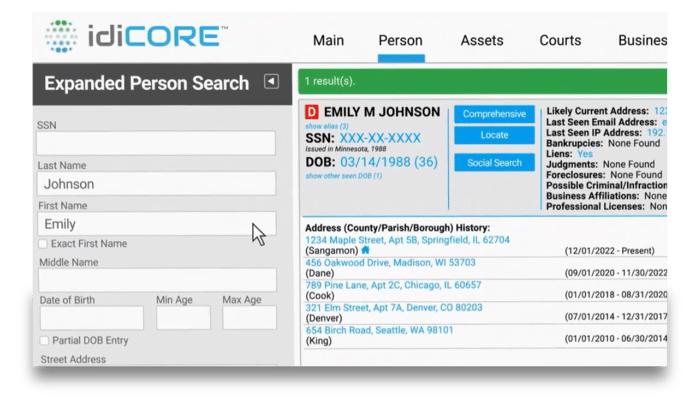Click the Bankrupcies: None Found text
The width and height of the screenshot is (700, 397).
(603, 143)
